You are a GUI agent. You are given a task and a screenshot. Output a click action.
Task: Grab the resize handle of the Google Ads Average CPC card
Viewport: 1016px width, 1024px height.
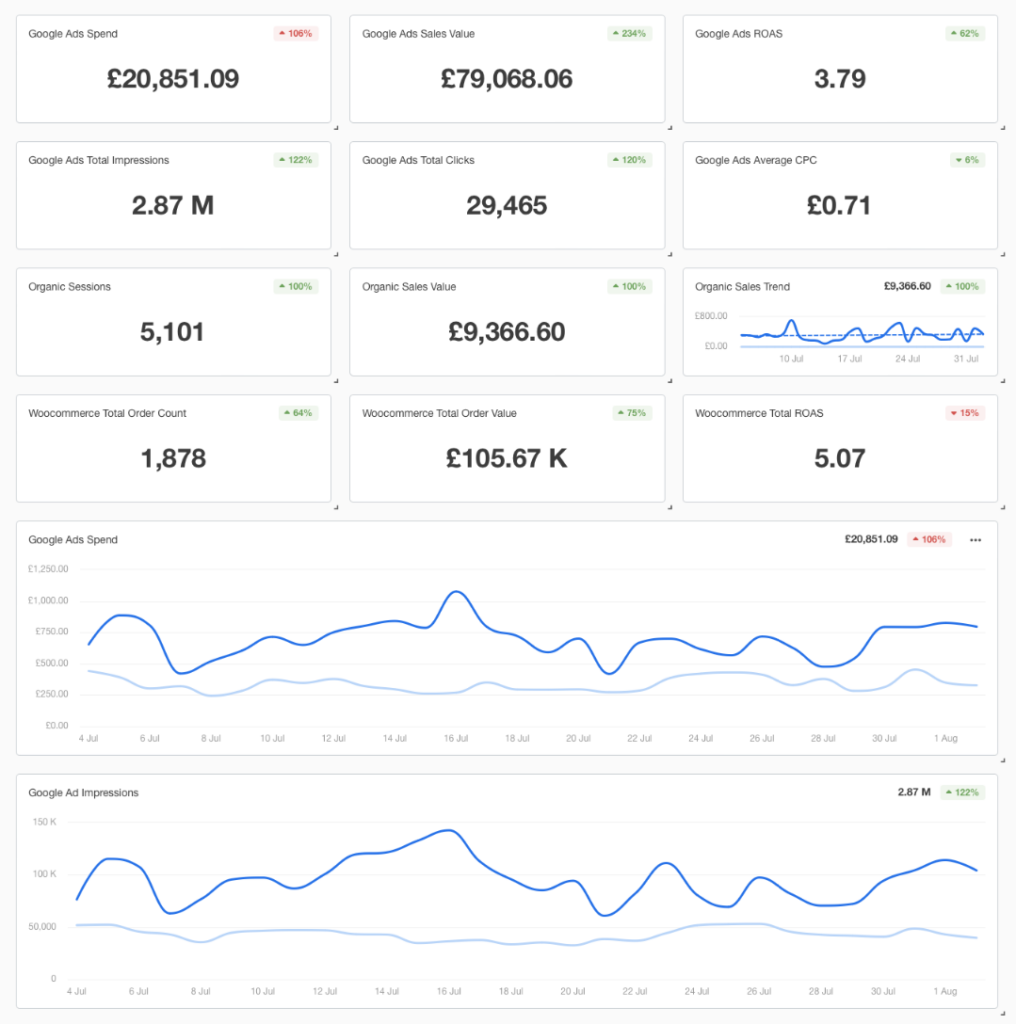pyautogui.click(x=1002, y=255)
